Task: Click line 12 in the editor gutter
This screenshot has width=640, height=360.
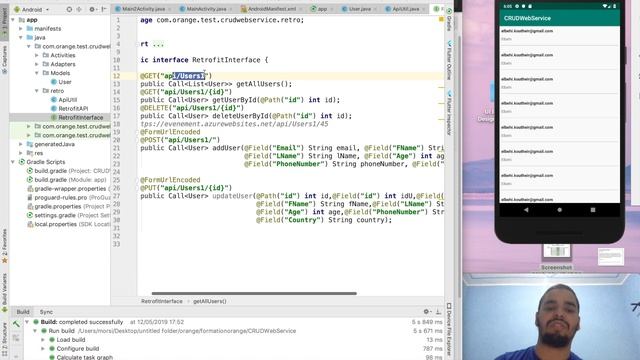Action: coord(117,76)
